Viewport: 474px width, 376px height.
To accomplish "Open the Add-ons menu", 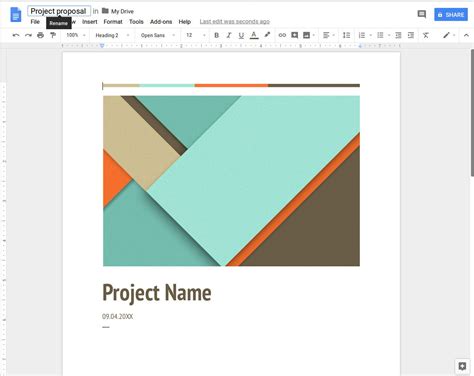I will [x=161, y=22].
